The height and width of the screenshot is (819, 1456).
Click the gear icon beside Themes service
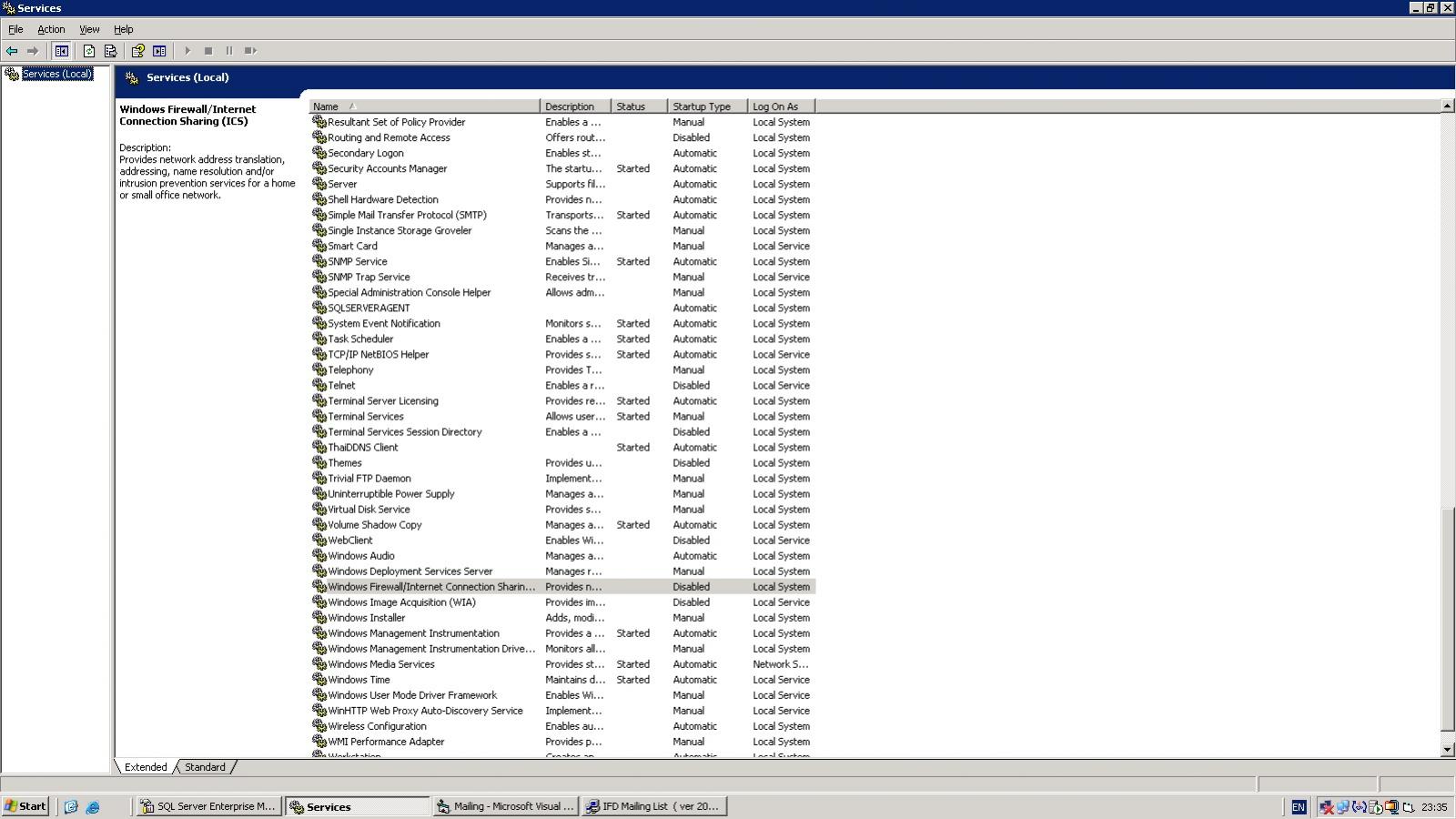[319, 462]
